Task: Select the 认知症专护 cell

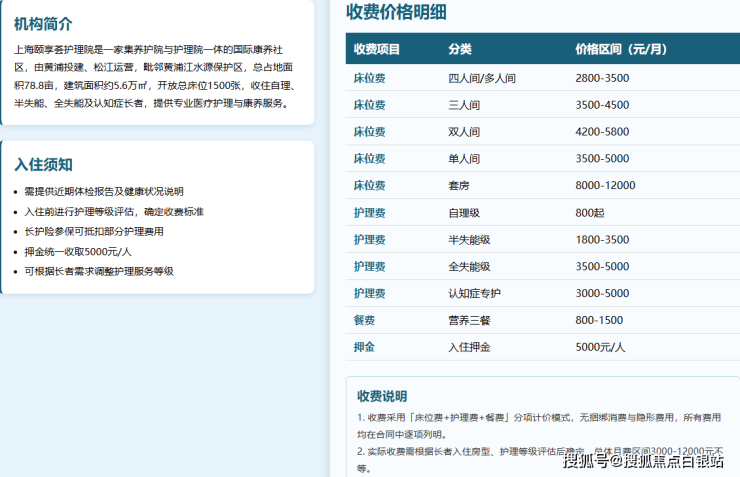Action: [474, 293]
